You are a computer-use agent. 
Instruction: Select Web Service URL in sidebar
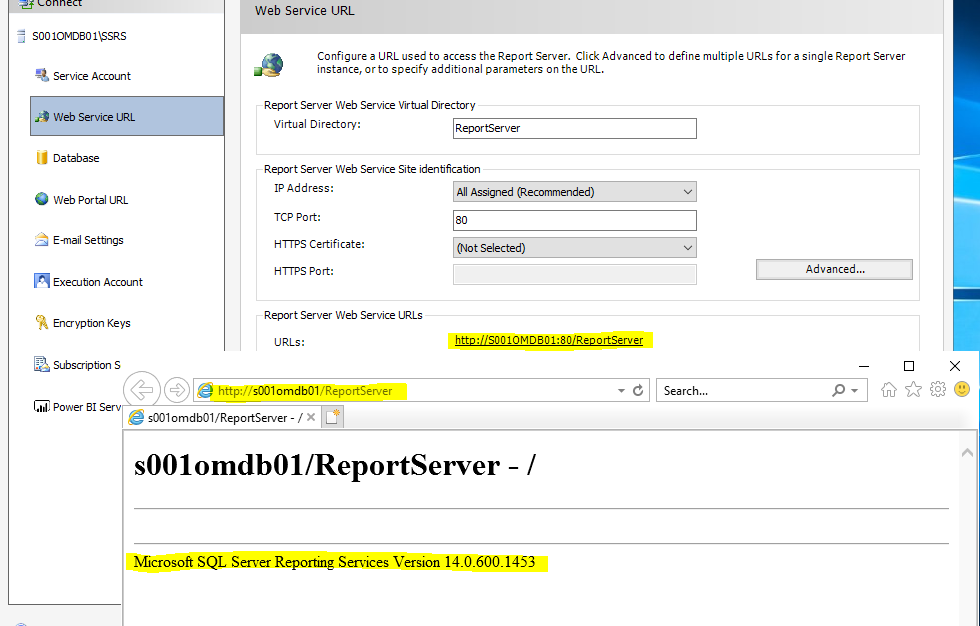tap(127, 116)
